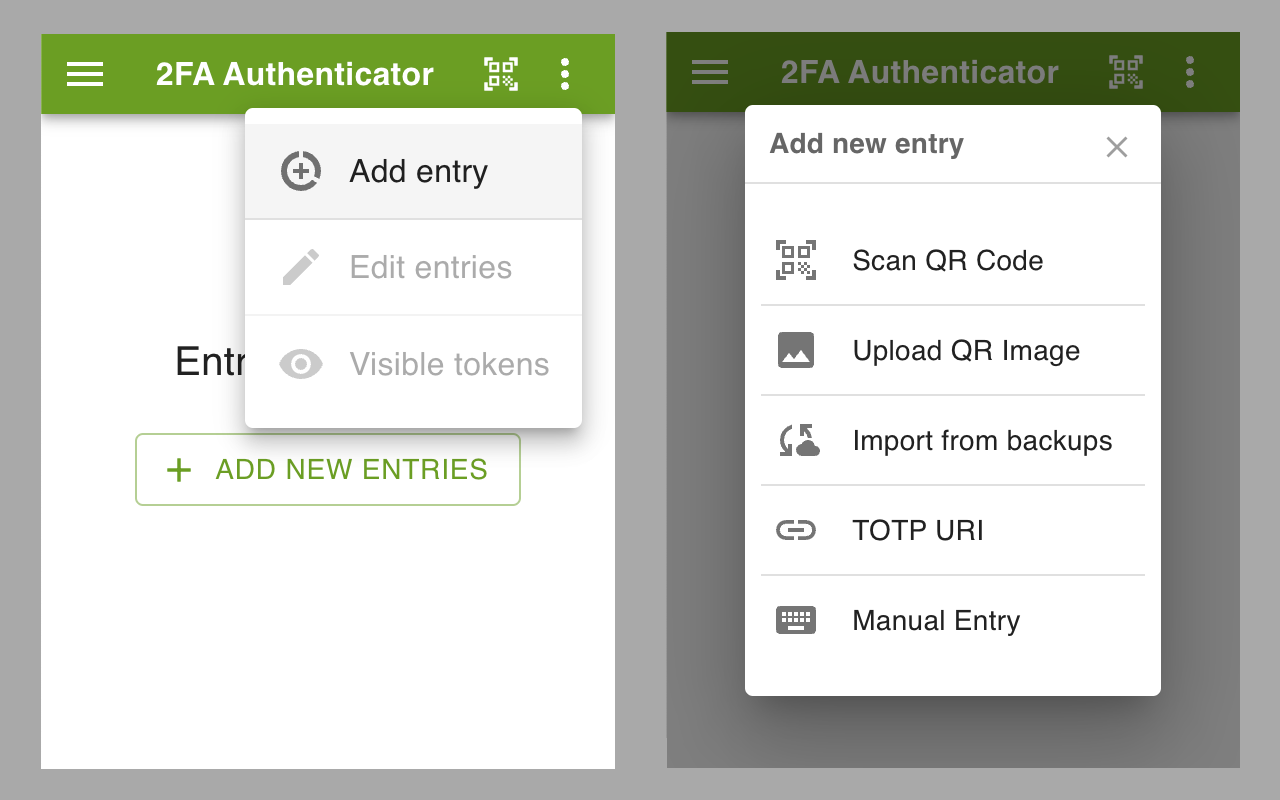Click the Import from backups cloud icon
This screenshot has width=1280, height=800.
798,441
